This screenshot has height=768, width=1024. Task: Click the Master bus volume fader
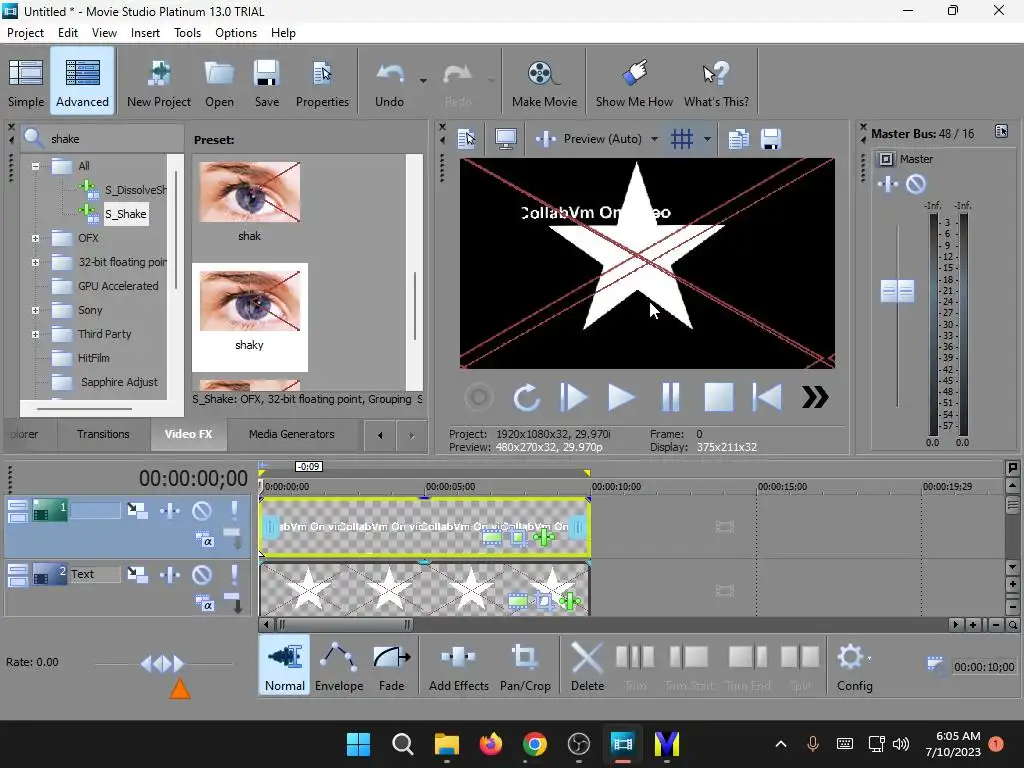897,291
